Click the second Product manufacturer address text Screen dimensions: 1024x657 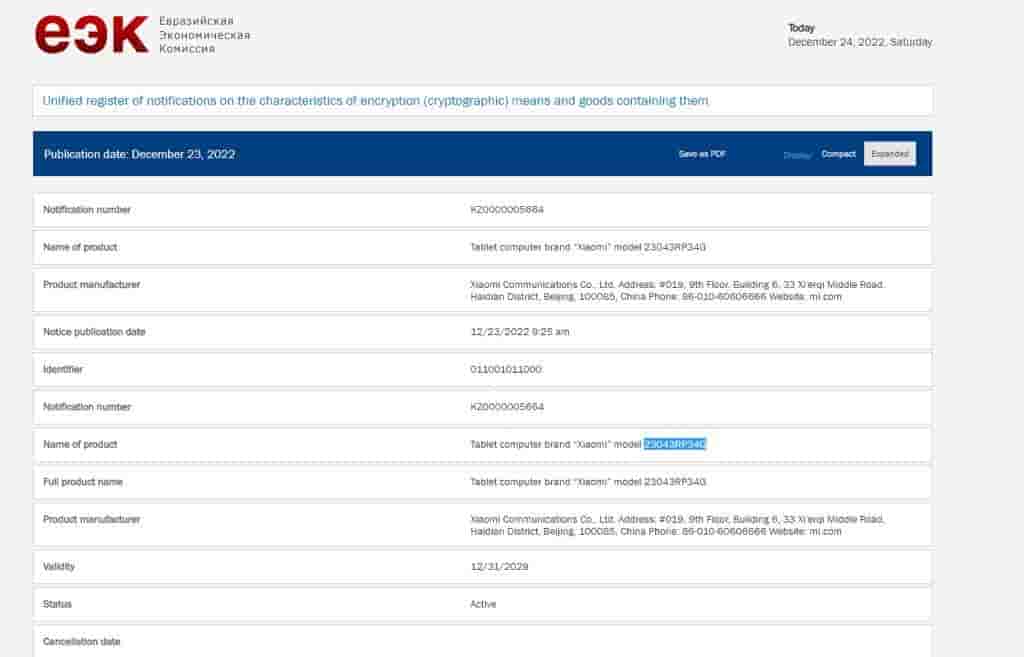coord(677,525)
